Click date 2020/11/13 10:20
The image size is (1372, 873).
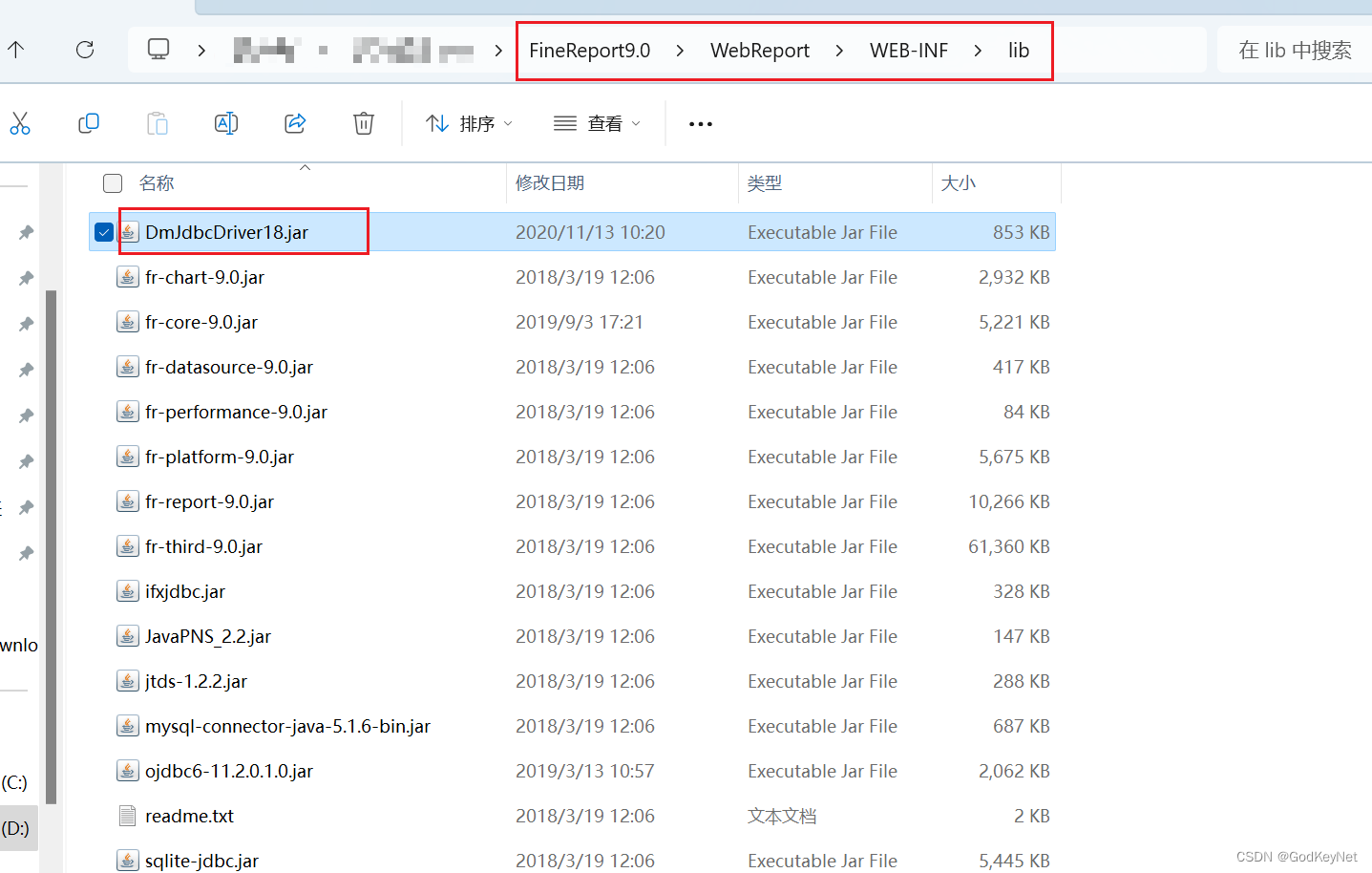[590, 232]
